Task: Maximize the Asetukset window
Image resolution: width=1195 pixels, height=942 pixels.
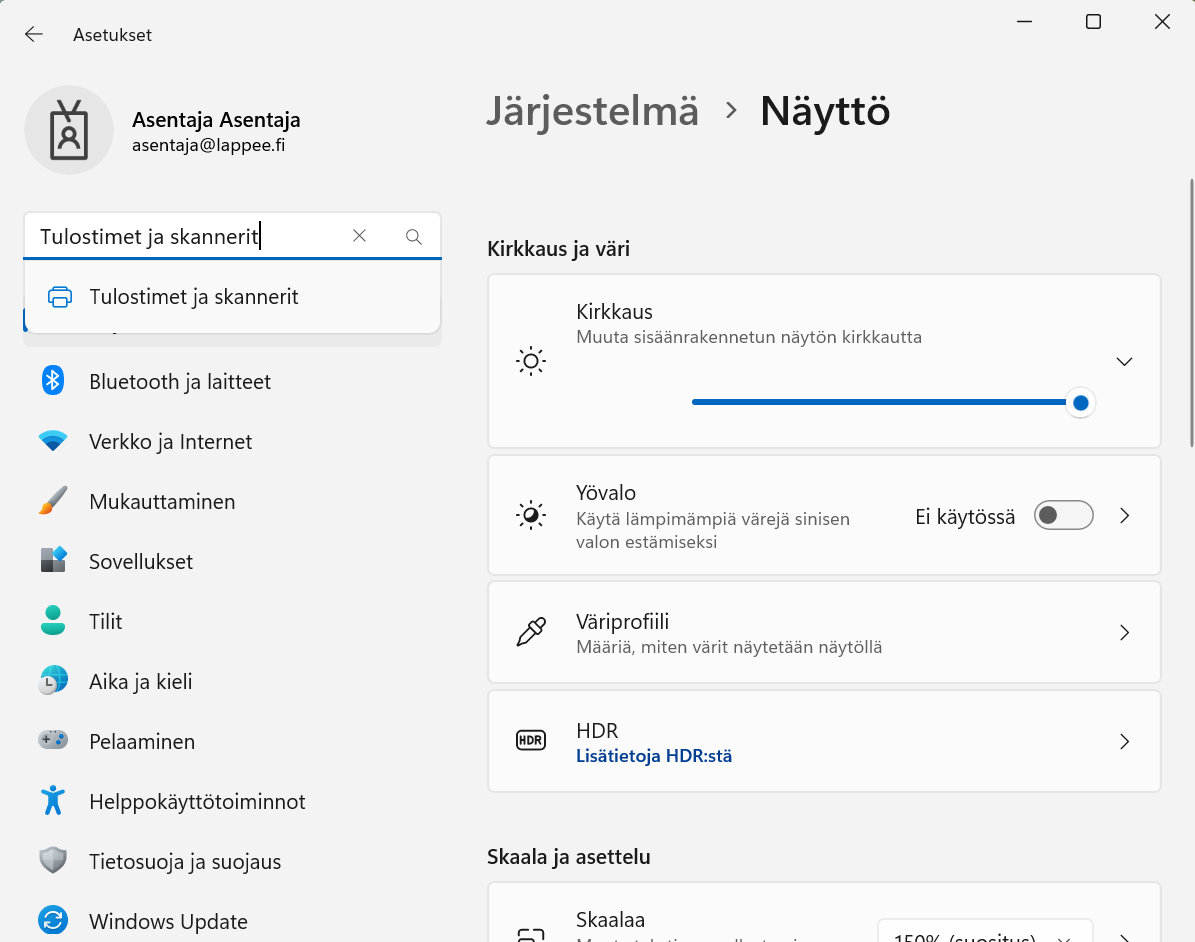Action: 1093,21
